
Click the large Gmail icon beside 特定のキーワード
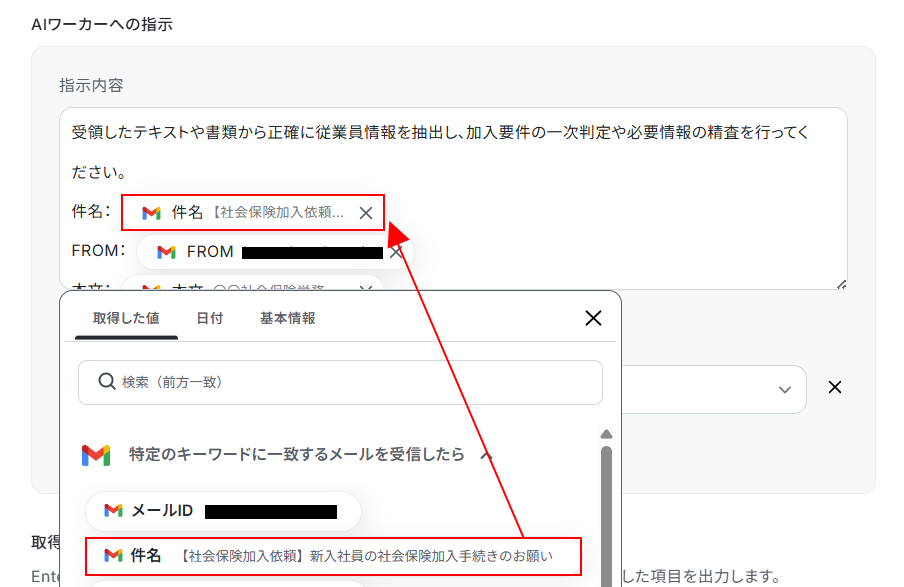pyautogui.click(x=96, y=455)
